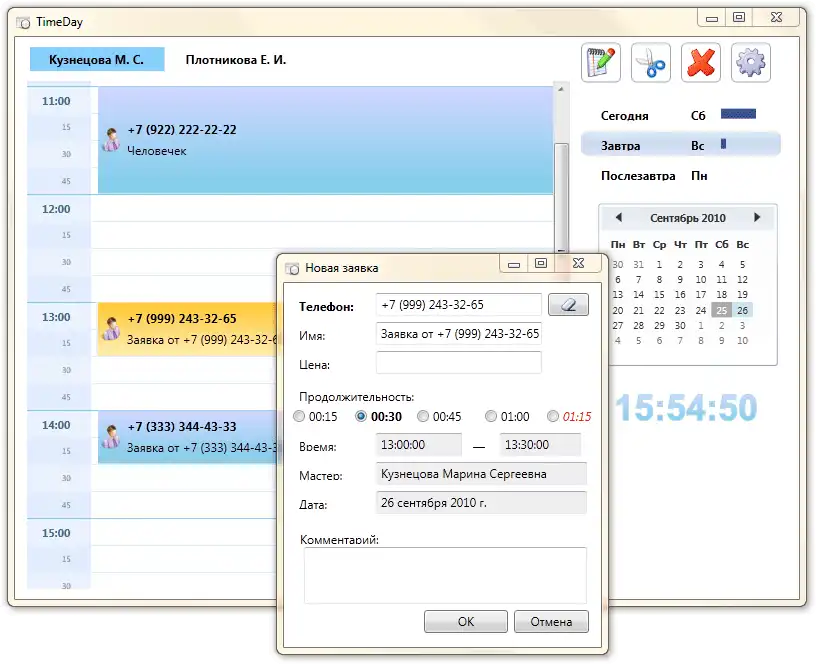Click the small load bar for Завтра

click(723, 144)
